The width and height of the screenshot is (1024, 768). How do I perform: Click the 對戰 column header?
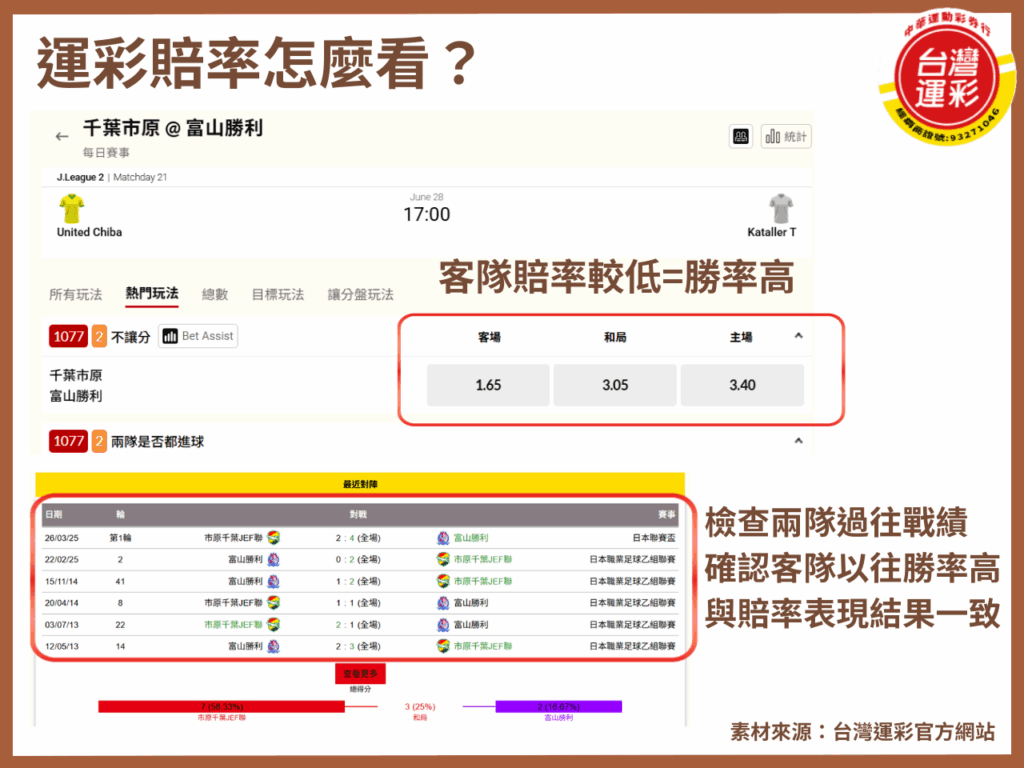tap(358, 515)
